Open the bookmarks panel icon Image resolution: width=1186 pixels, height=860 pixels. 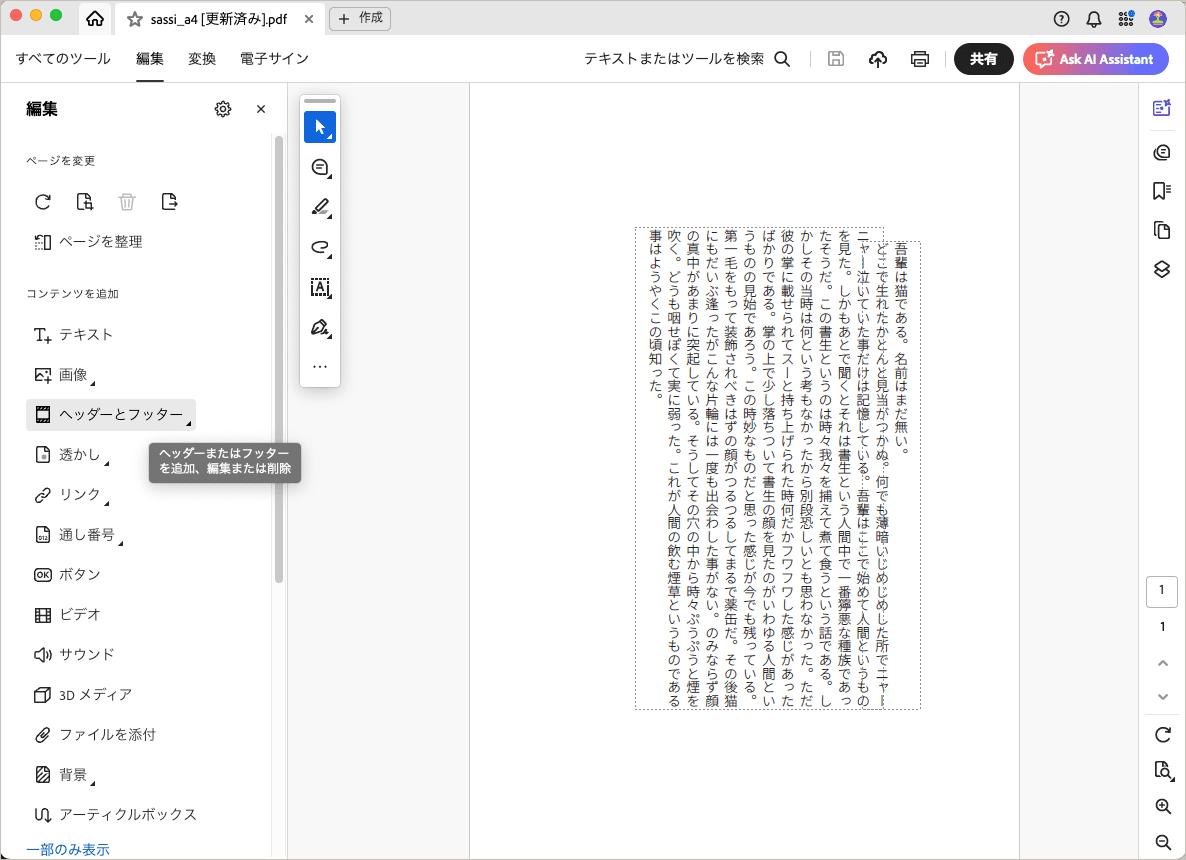click(x=1162, y=191)
